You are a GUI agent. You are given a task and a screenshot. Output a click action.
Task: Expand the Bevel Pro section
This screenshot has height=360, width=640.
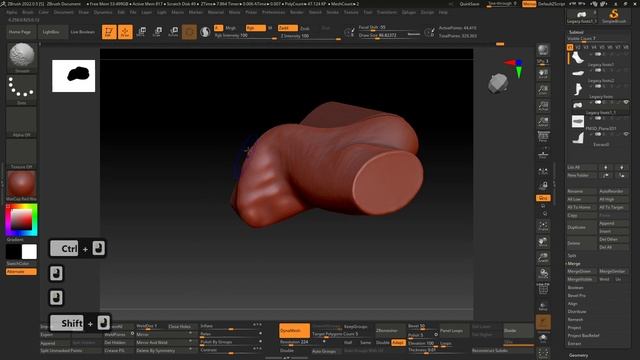(x=577, y=295)
